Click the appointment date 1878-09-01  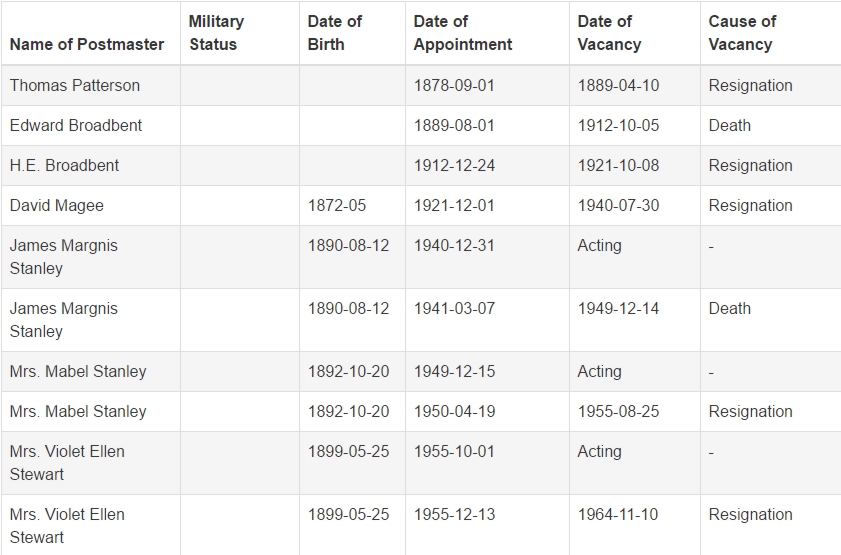454,85
